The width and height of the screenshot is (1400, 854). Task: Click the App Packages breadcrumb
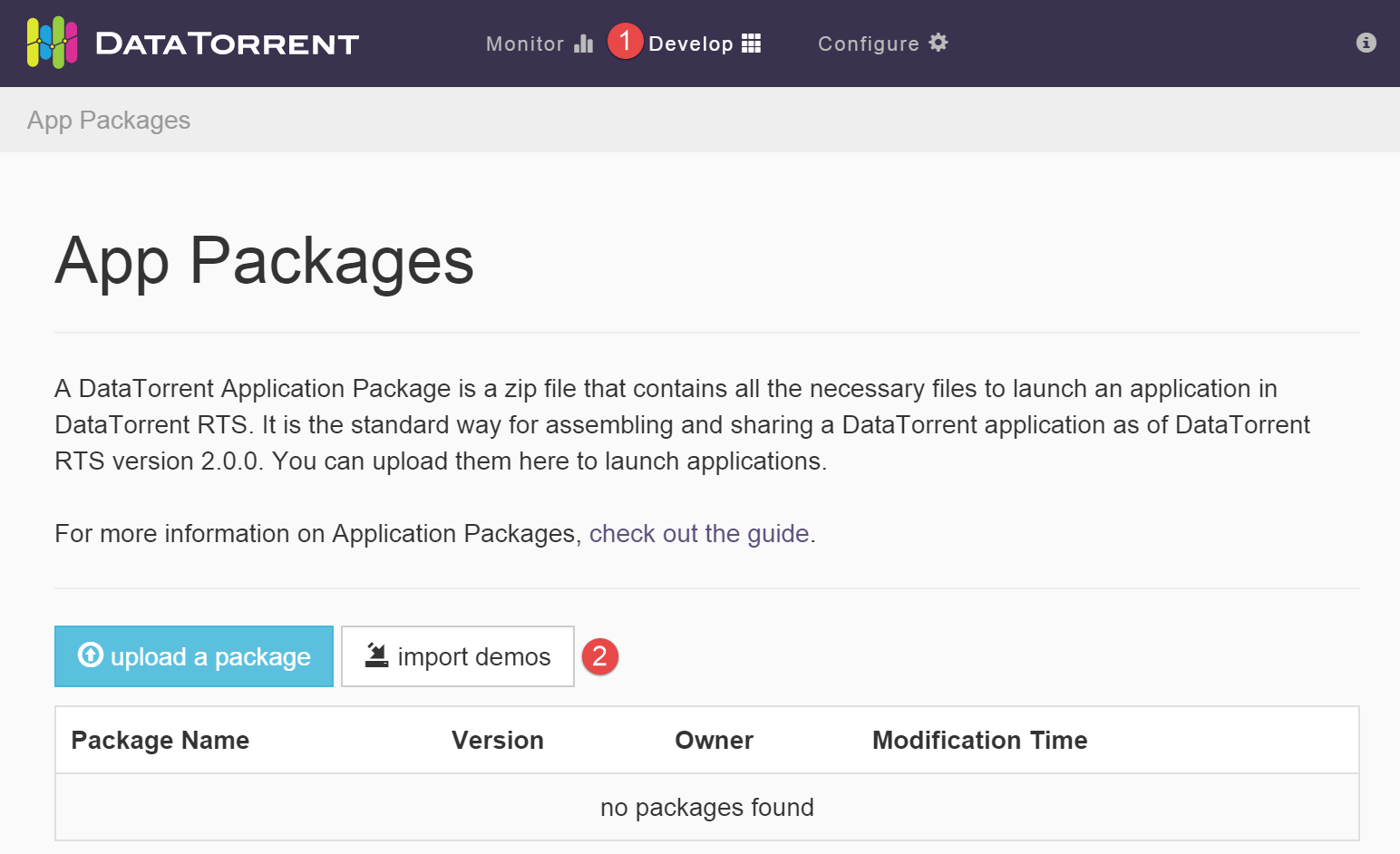[109, 121]
